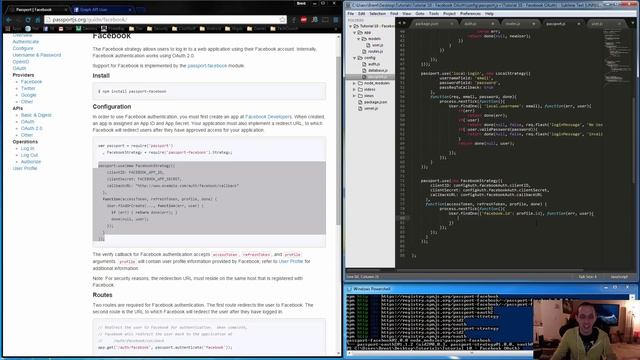Viewport: 640px width, 360px height.
Task: Open the Project menu in Sublime
Action: coord(449,13)
